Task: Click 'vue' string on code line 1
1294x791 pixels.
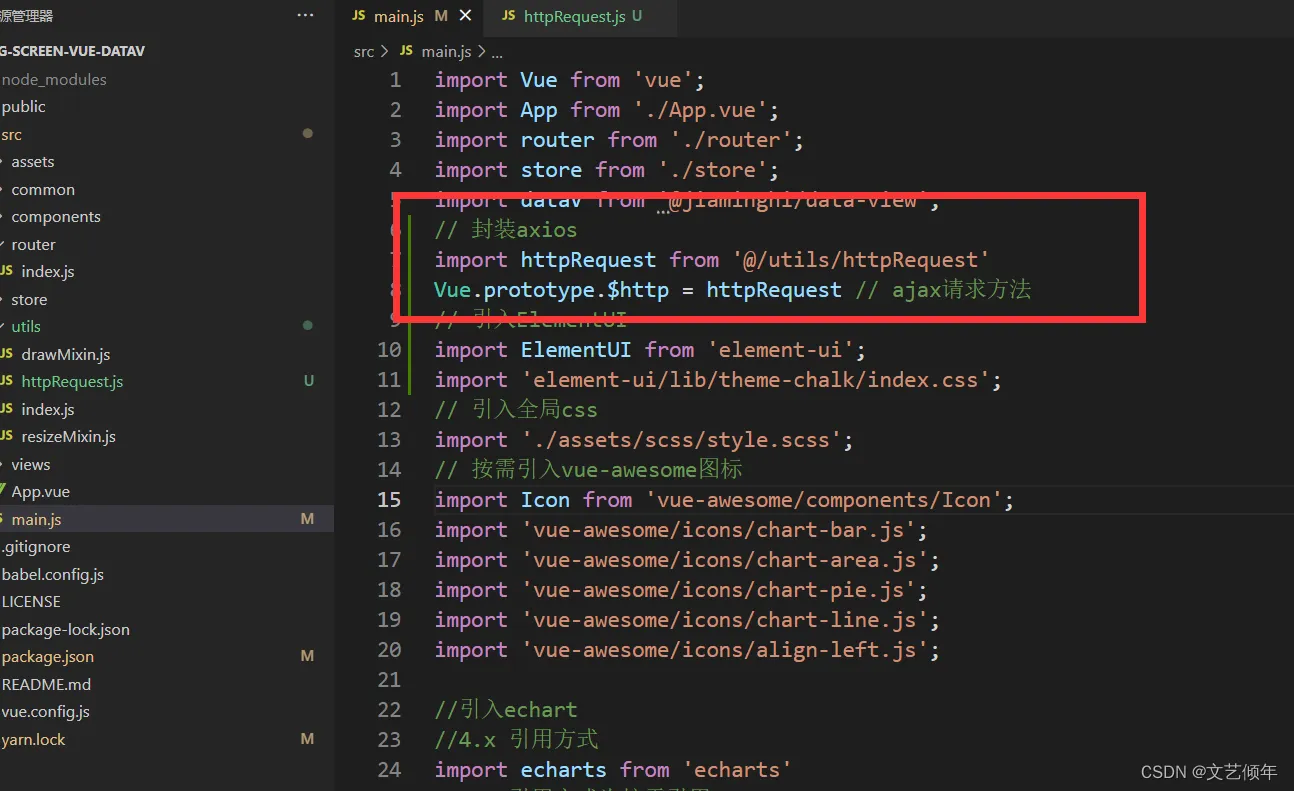Action: [663, 80]
